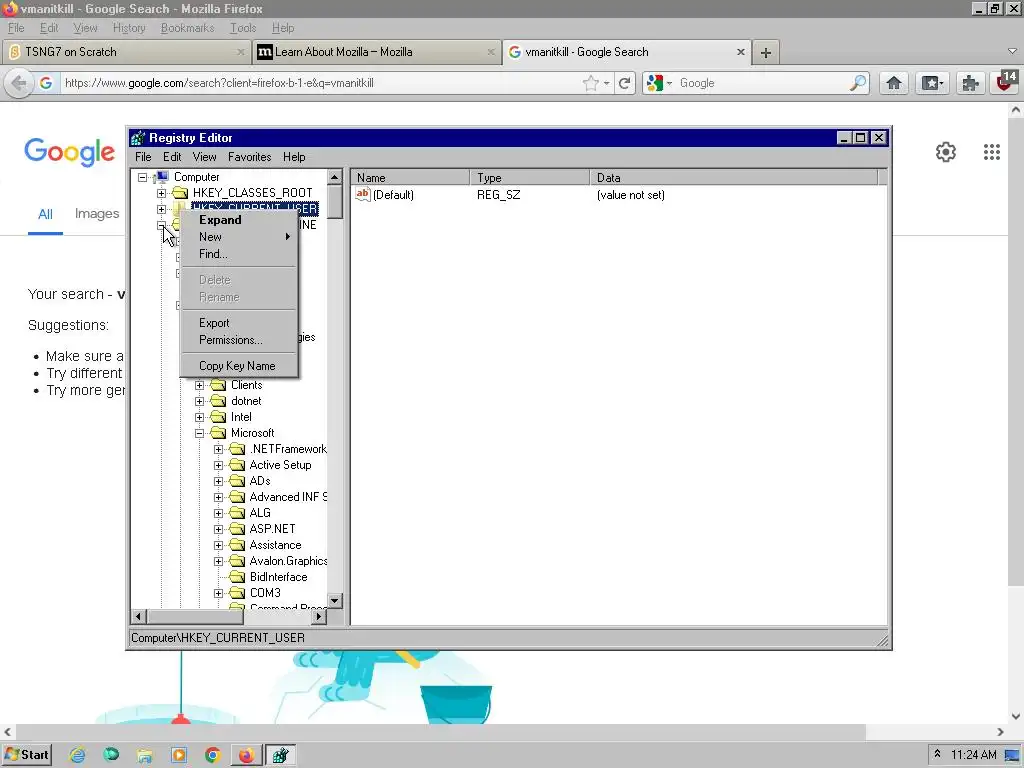Expand the Intel key
Viewport: 1024px width, 768px height.
[200, 417]
